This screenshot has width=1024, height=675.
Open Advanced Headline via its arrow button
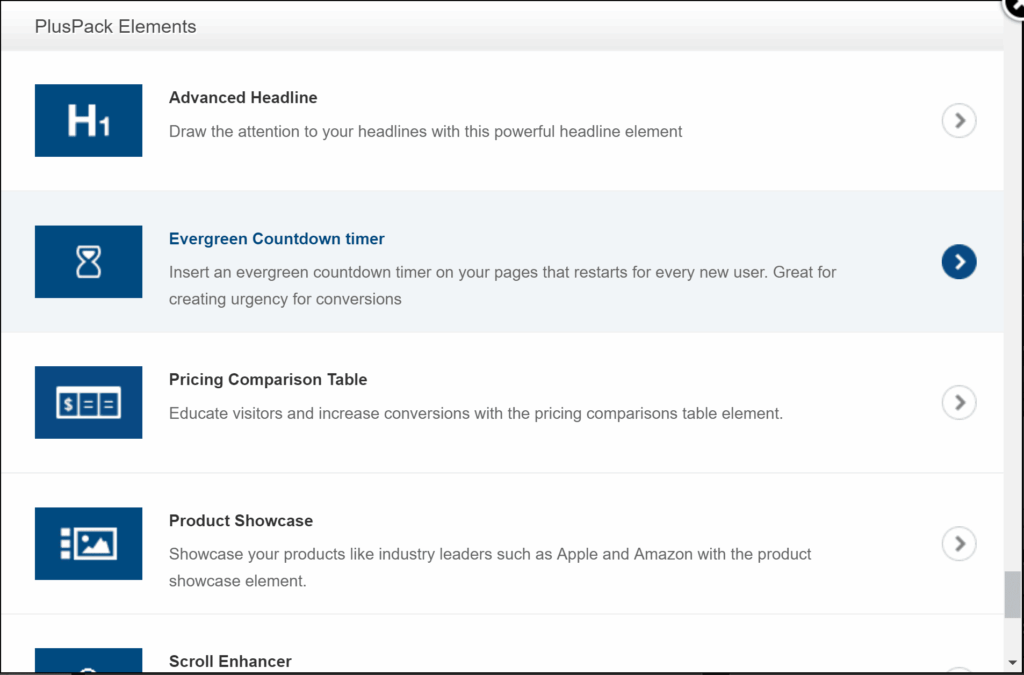959,121
